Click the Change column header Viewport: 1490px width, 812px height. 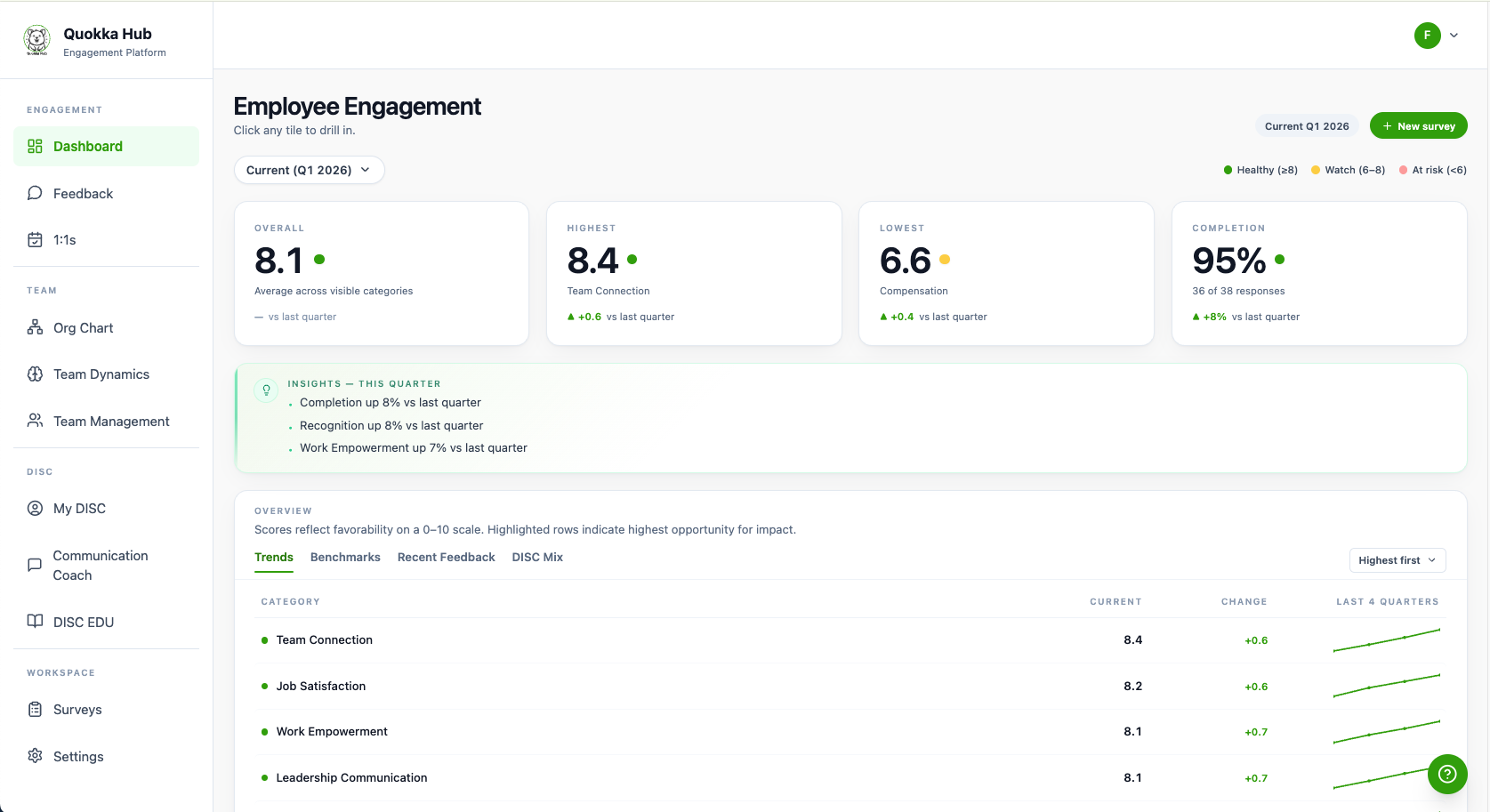[1244, 602]
